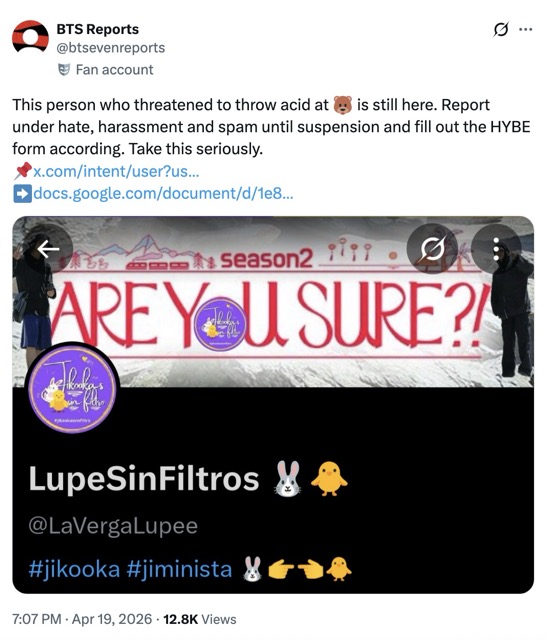The image size is (547, 640).
Task: Click the 12.8K Views count
Action: (x=200, y=619)
